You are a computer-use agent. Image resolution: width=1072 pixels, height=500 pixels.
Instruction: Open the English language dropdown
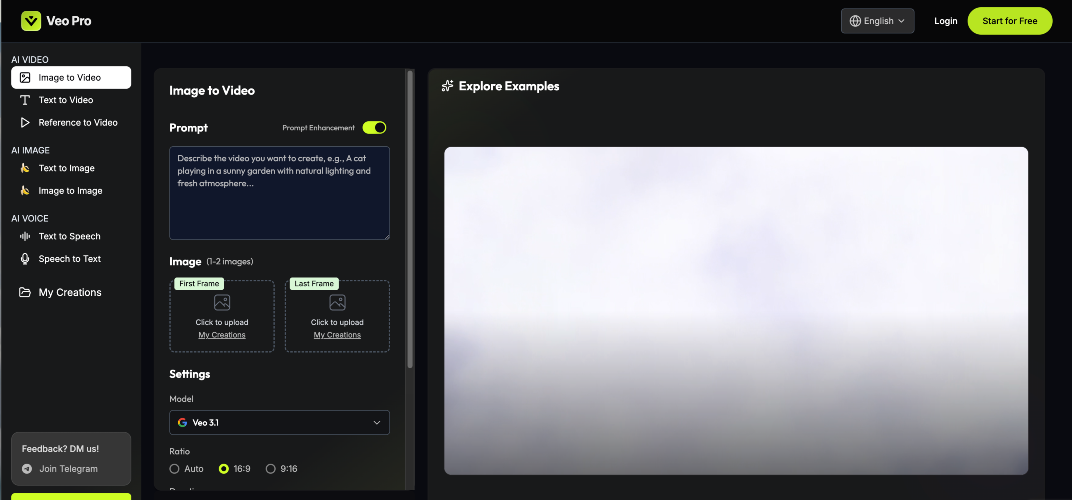tap(878, 21)
